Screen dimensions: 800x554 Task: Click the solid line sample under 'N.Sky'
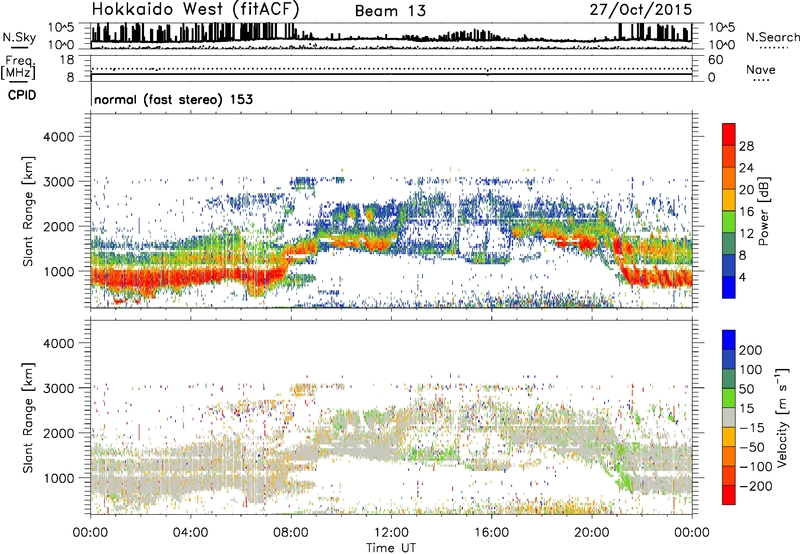(x=19, y=47)
